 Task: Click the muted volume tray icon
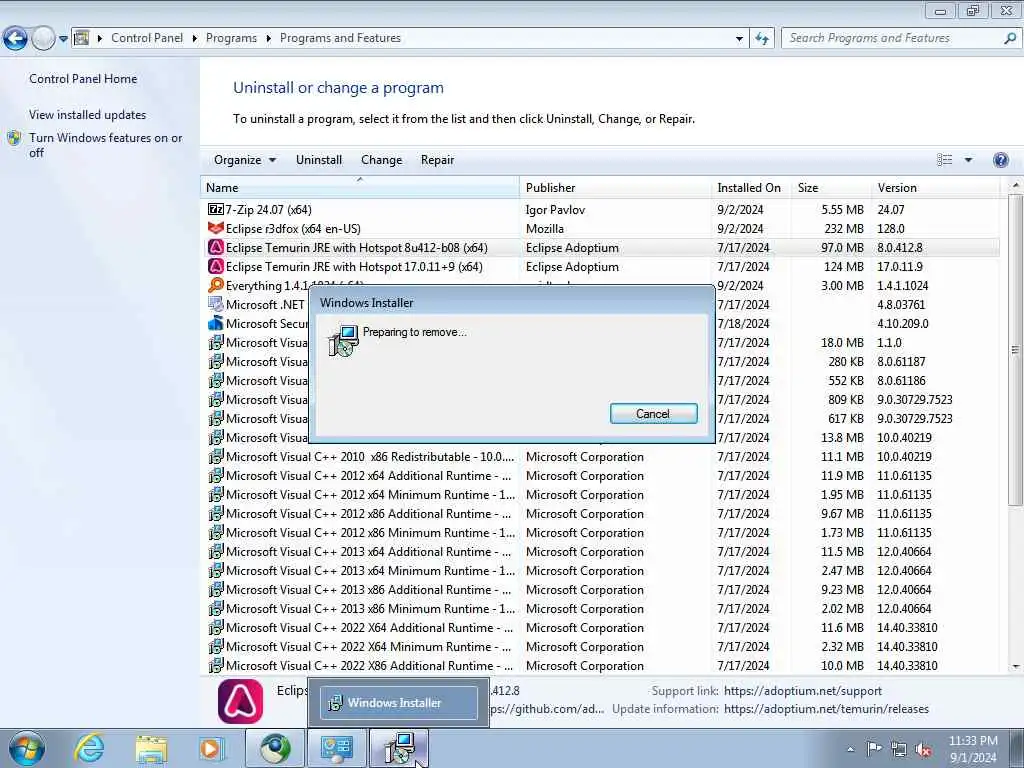tap(923, 750)
